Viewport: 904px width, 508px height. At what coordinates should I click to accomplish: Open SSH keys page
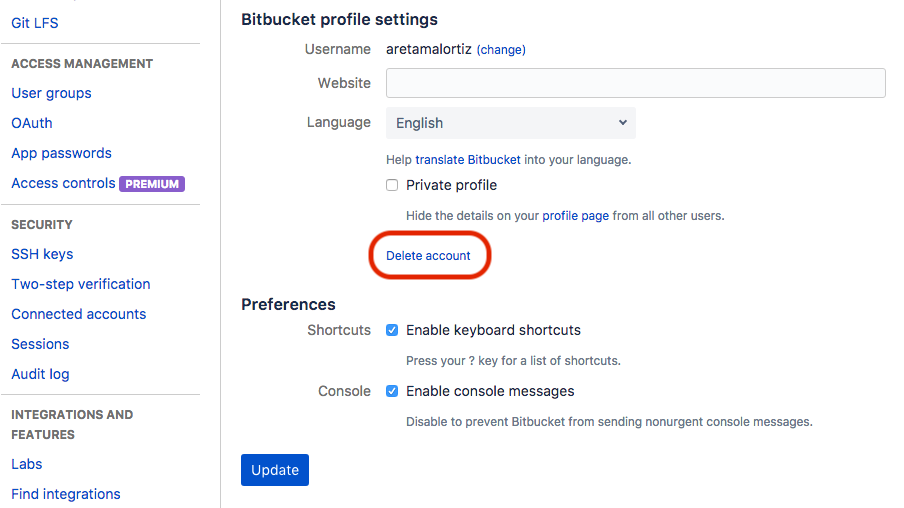[42, 254]
